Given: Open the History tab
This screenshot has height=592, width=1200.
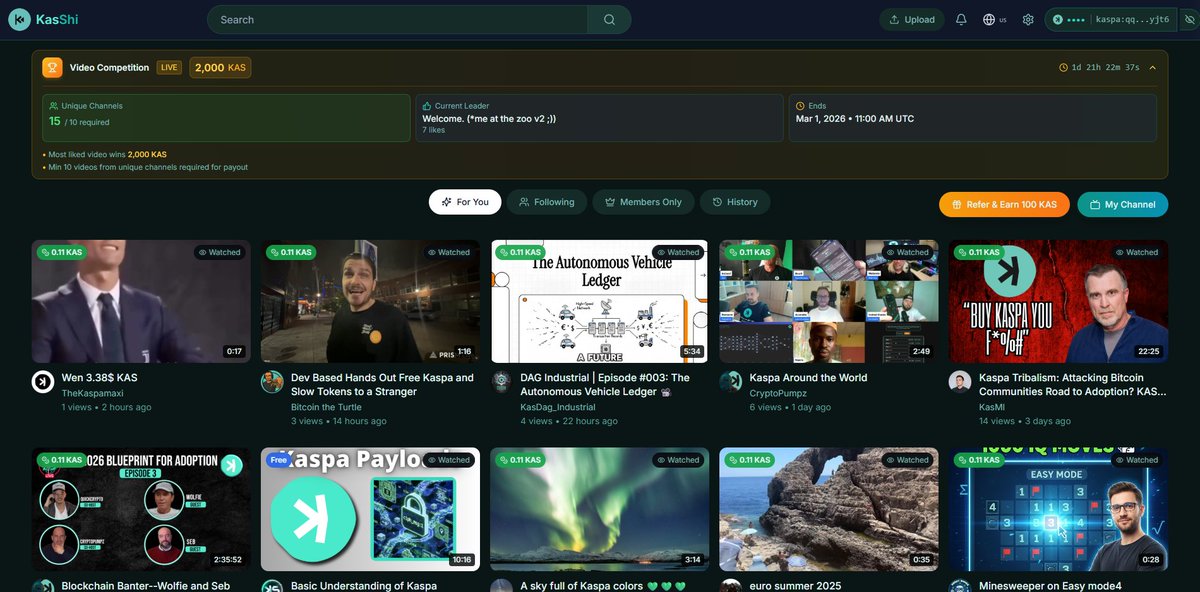Looking at the screenshot, I should [x=735, y=202].
